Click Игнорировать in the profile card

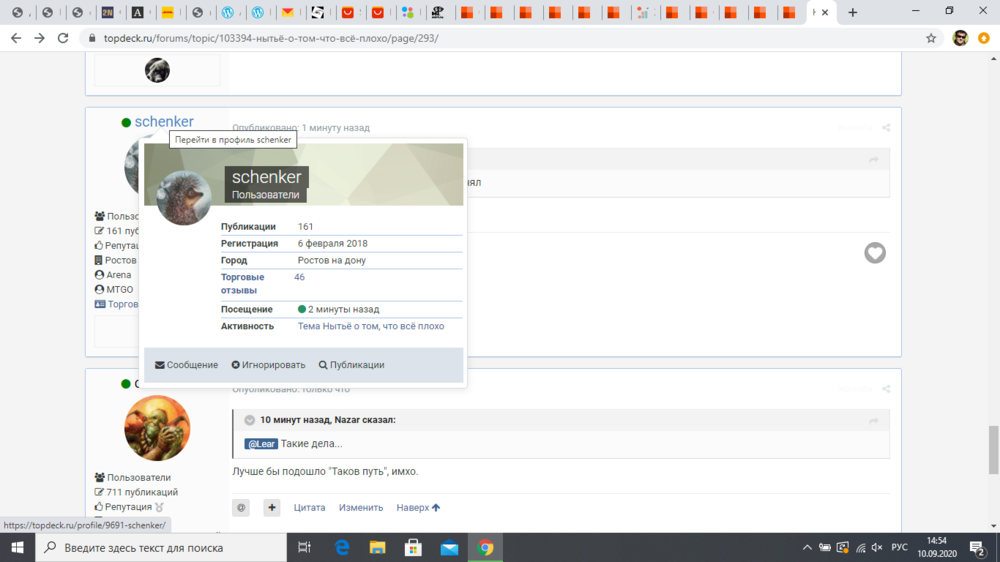click(x=268, y=365)
